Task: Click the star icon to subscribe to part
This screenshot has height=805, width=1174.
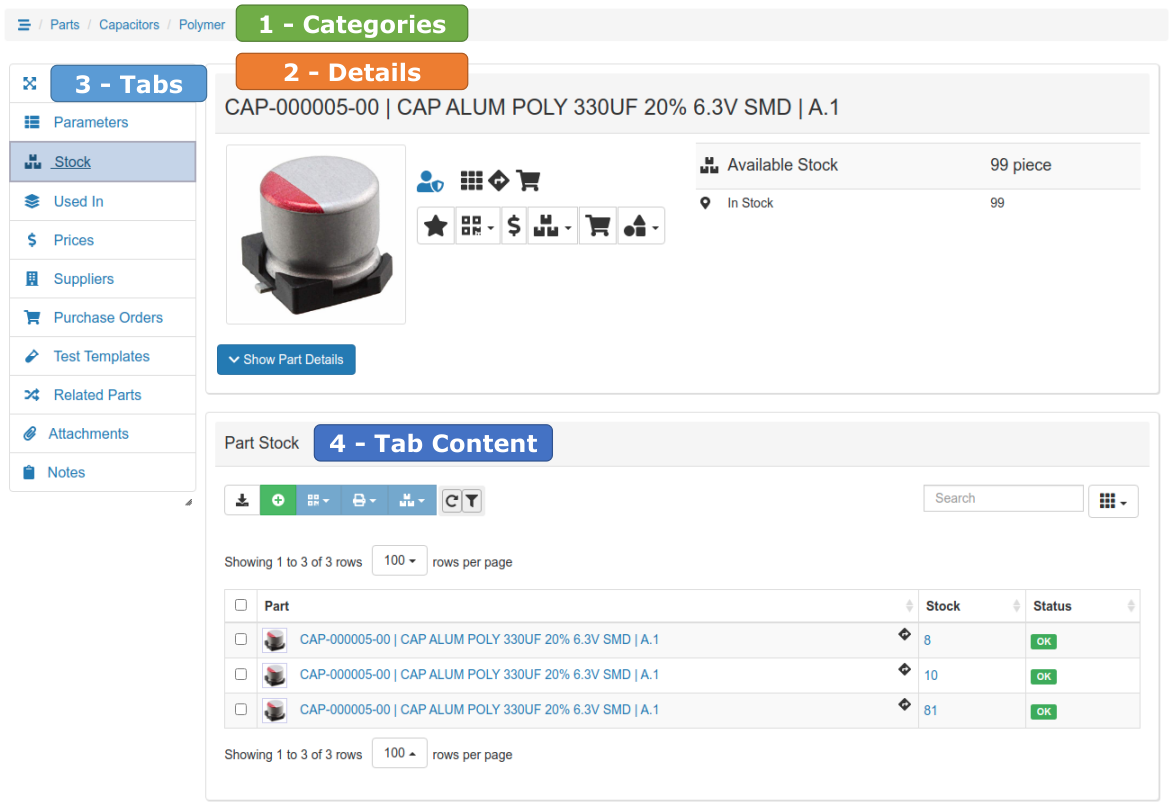Action: click(436, 226)
